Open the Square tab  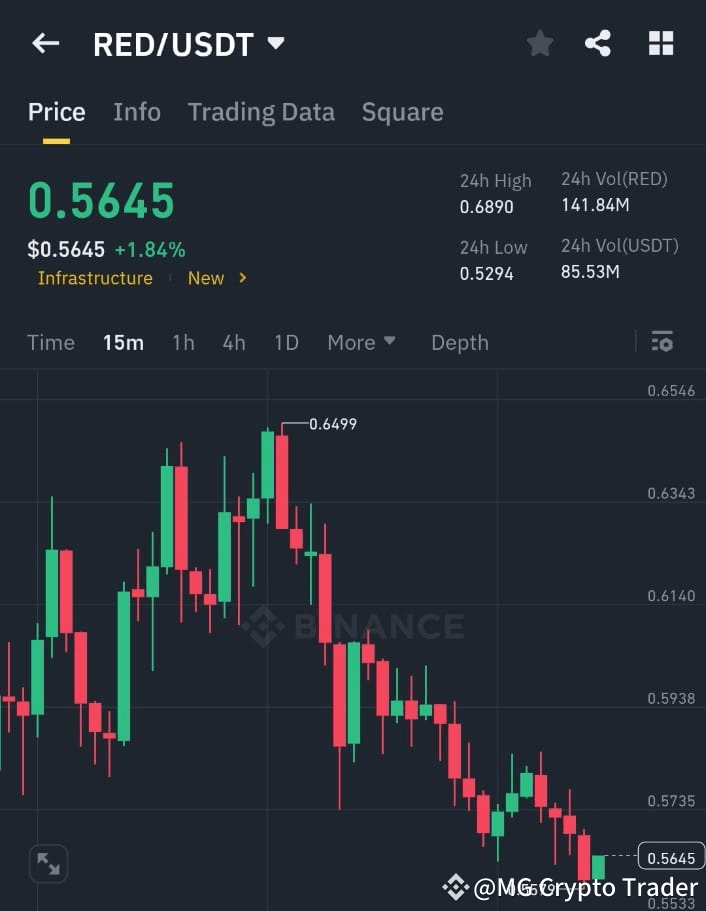(x=402, y=112)
